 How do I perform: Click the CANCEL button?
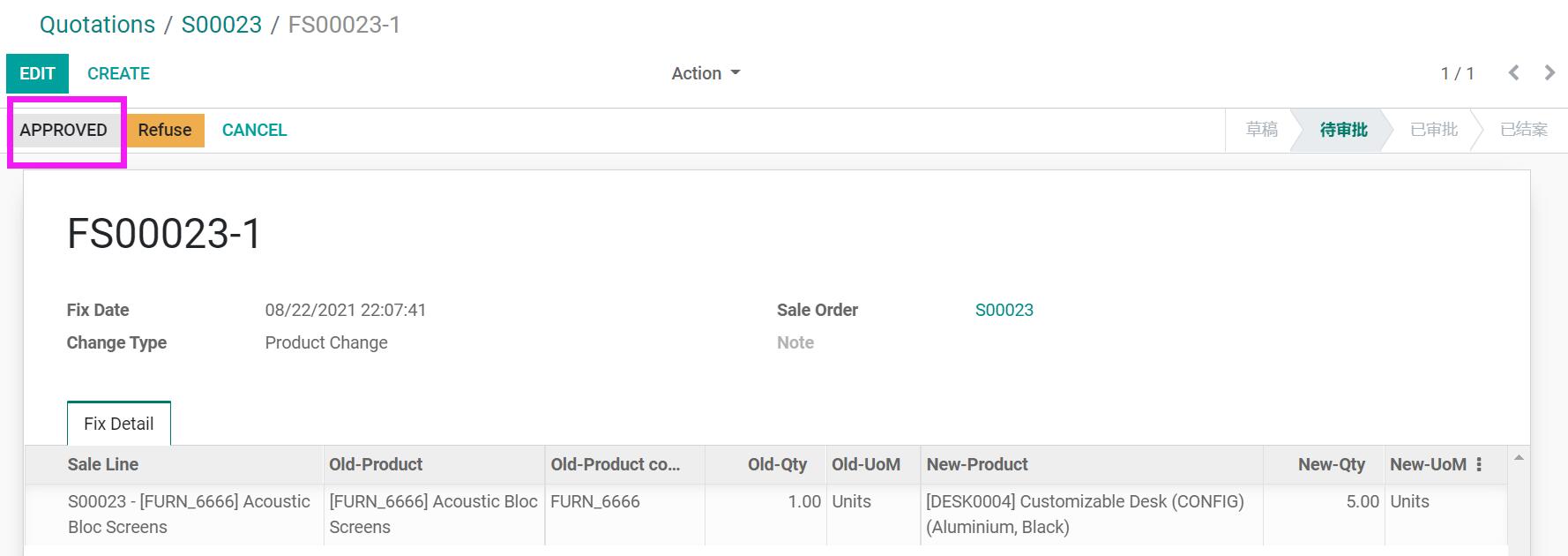[x=254, y=130]
